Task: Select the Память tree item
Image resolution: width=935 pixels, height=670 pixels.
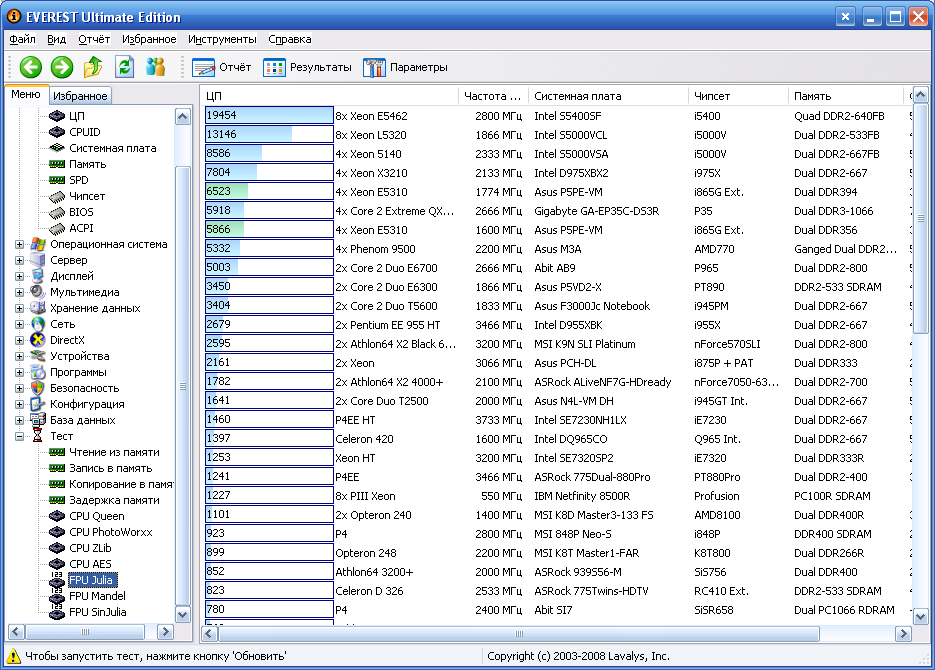Action: [x=88, y=164]
